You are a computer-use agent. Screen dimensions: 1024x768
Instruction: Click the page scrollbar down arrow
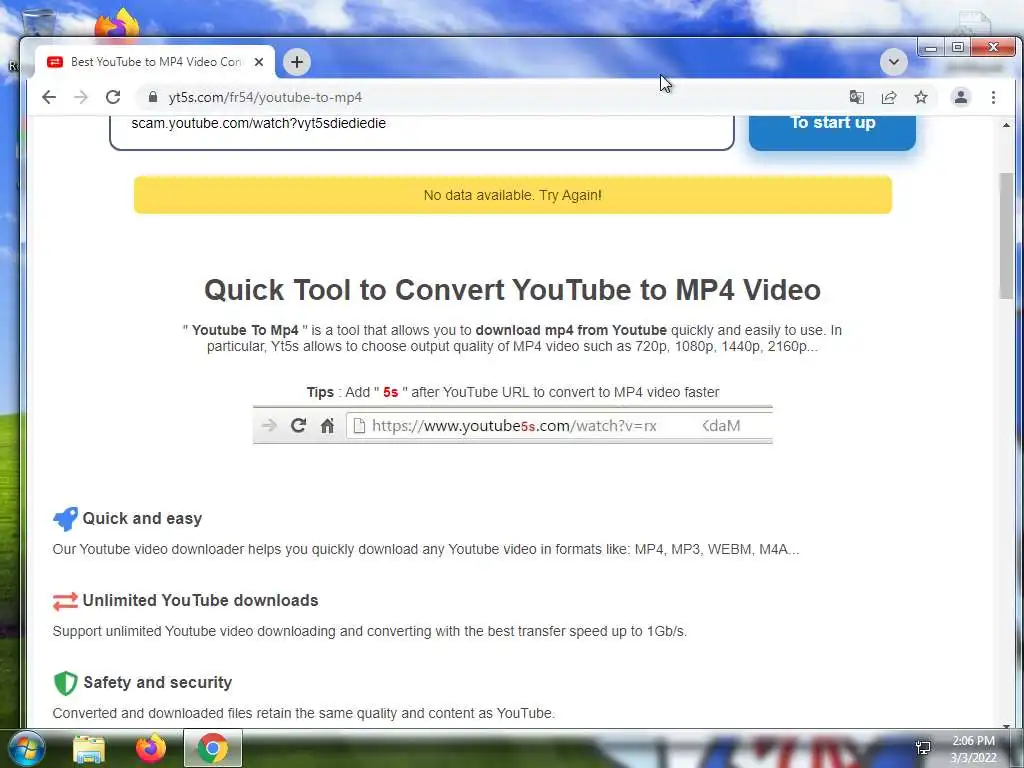(x=1006, y=724)
